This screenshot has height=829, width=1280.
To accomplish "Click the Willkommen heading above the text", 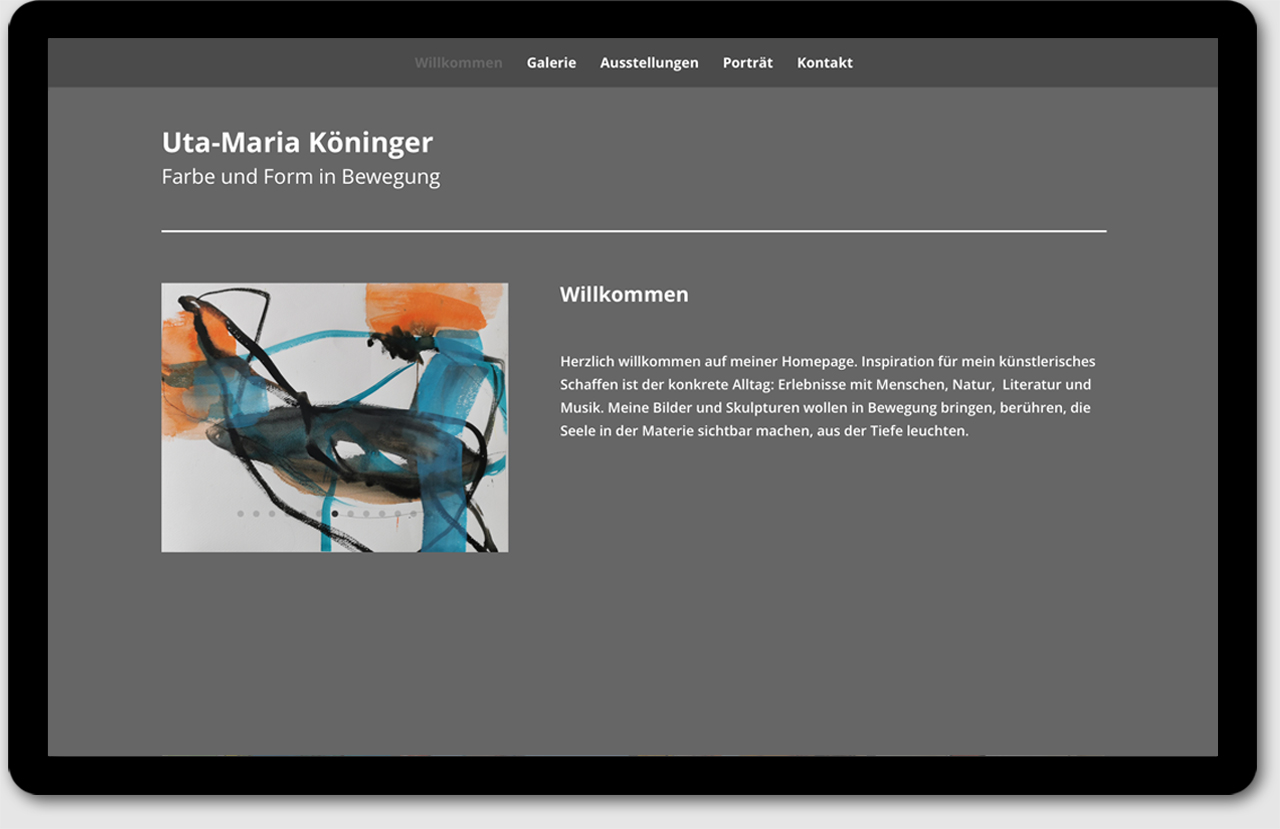I will (x=624, y=295).
